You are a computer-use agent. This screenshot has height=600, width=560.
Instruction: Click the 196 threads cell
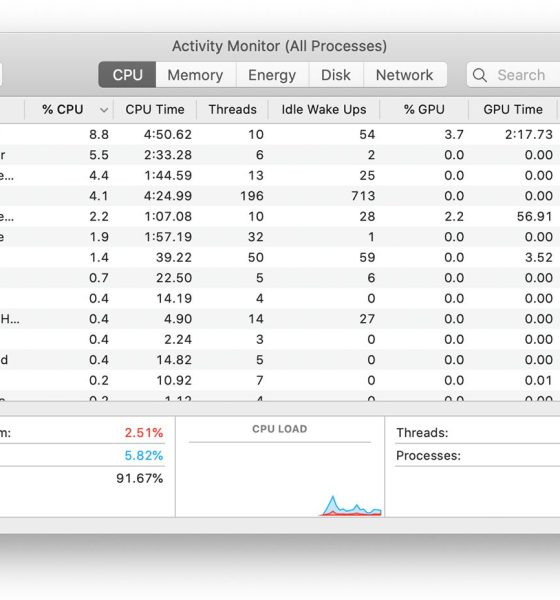pos(252,196)
